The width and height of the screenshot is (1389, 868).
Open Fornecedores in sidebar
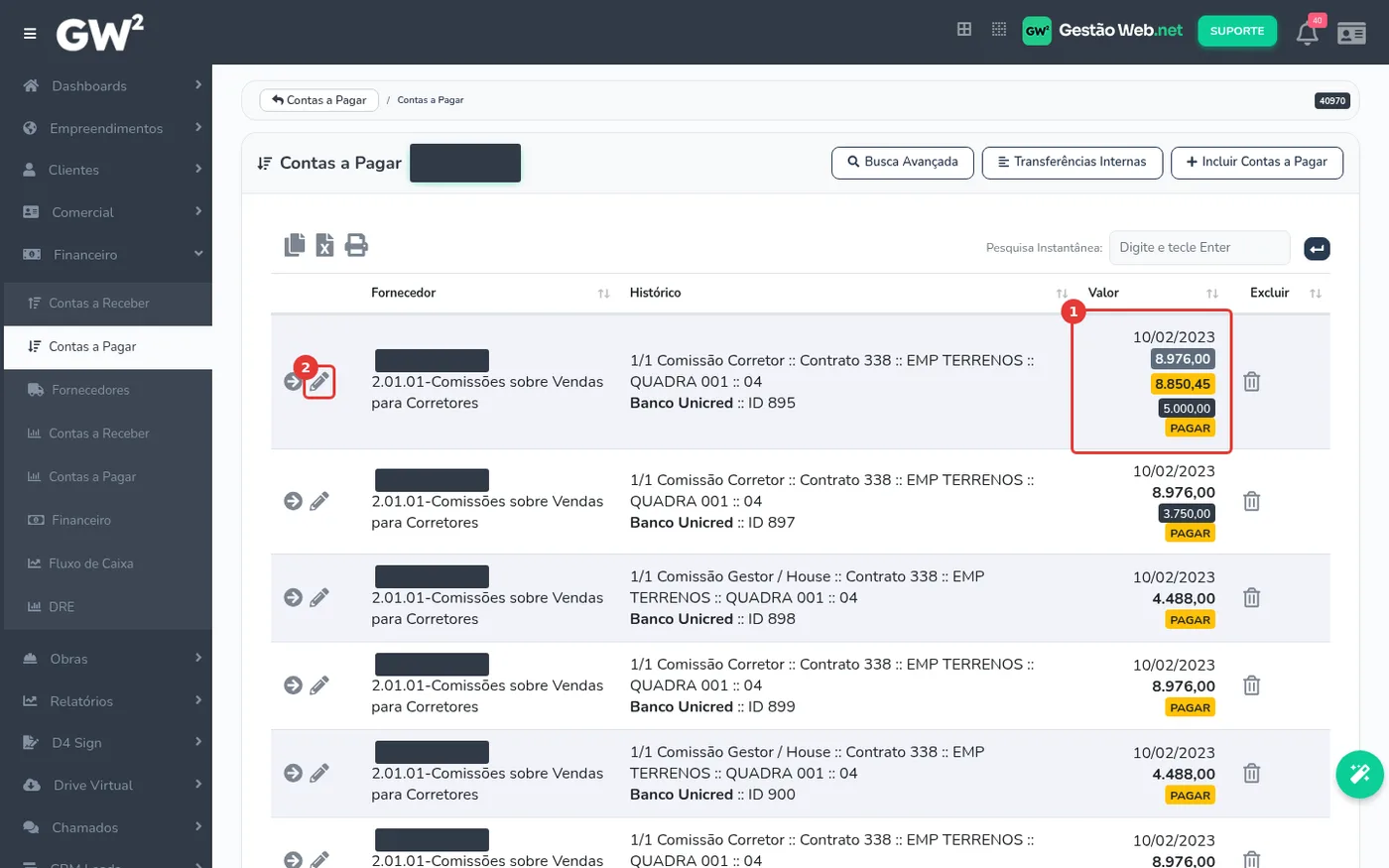point(108,390)
